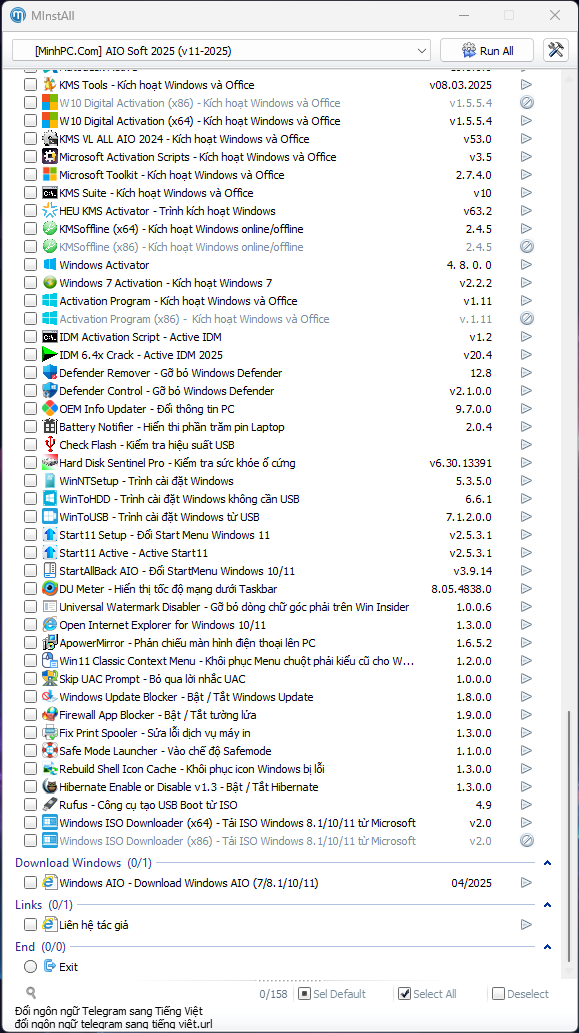
Task: Click the Defender Remover shield icon
Action: point(50,373)
